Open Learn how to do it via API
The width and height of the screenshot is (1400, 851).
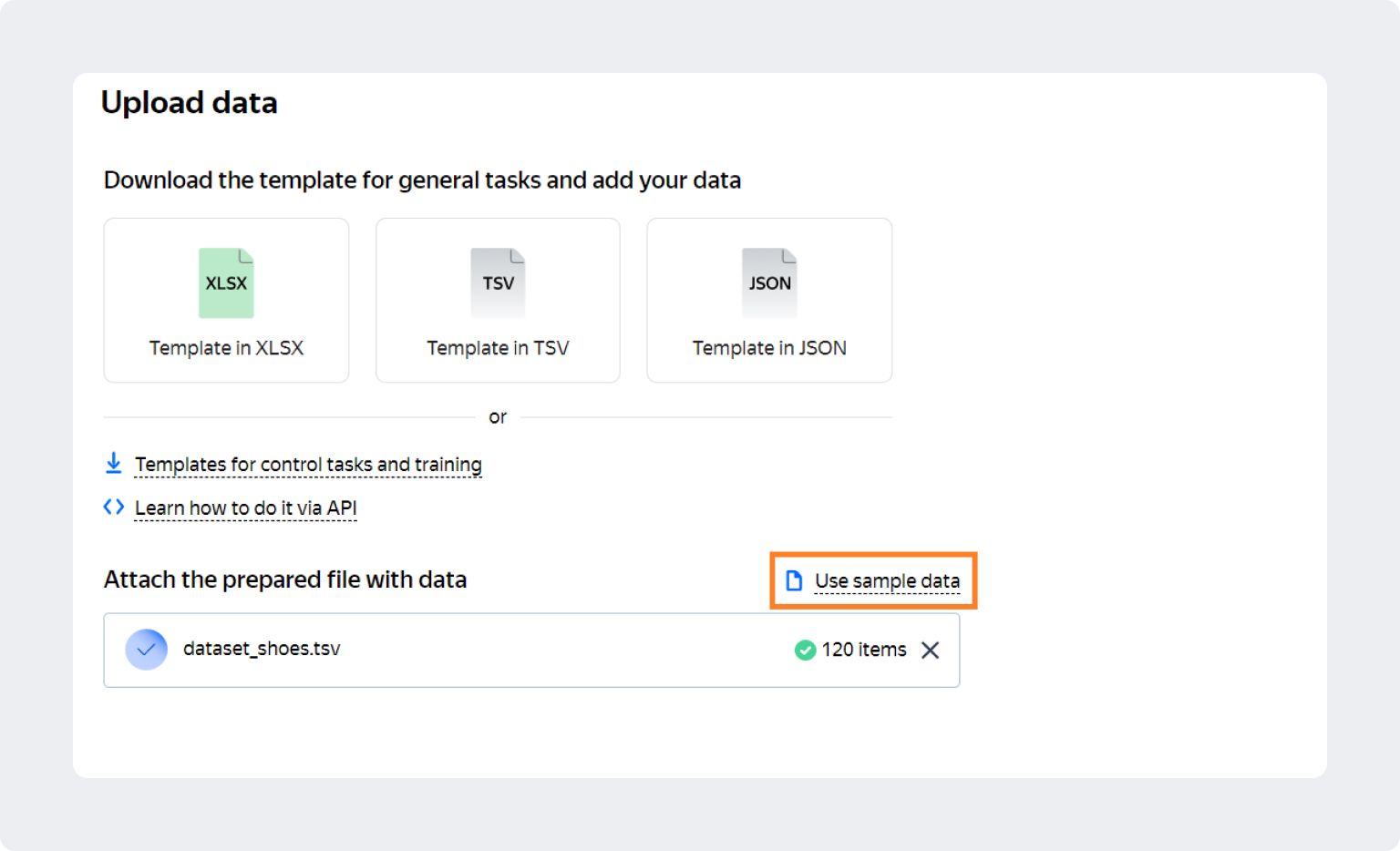click(246, 508)
